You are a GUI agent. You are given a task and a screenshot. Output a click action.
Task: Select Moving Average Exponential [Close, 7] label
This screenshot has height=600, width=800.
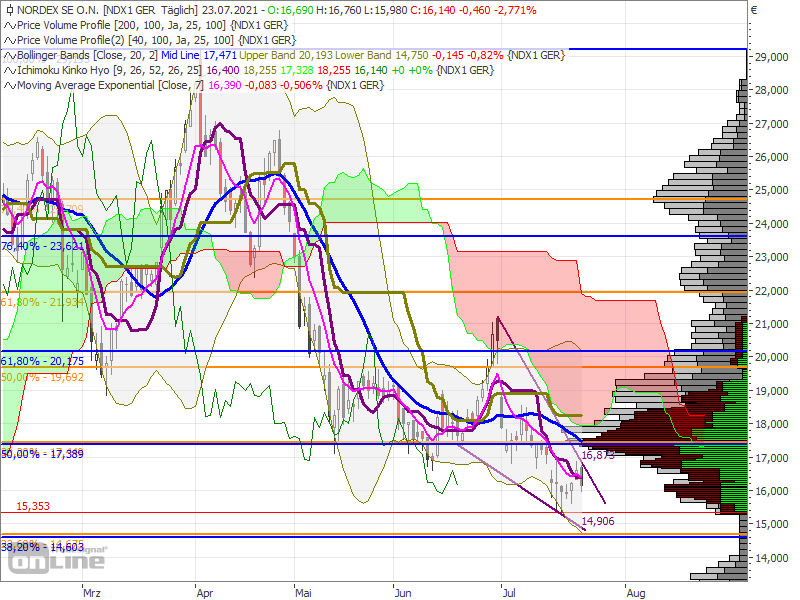[111, 85]
